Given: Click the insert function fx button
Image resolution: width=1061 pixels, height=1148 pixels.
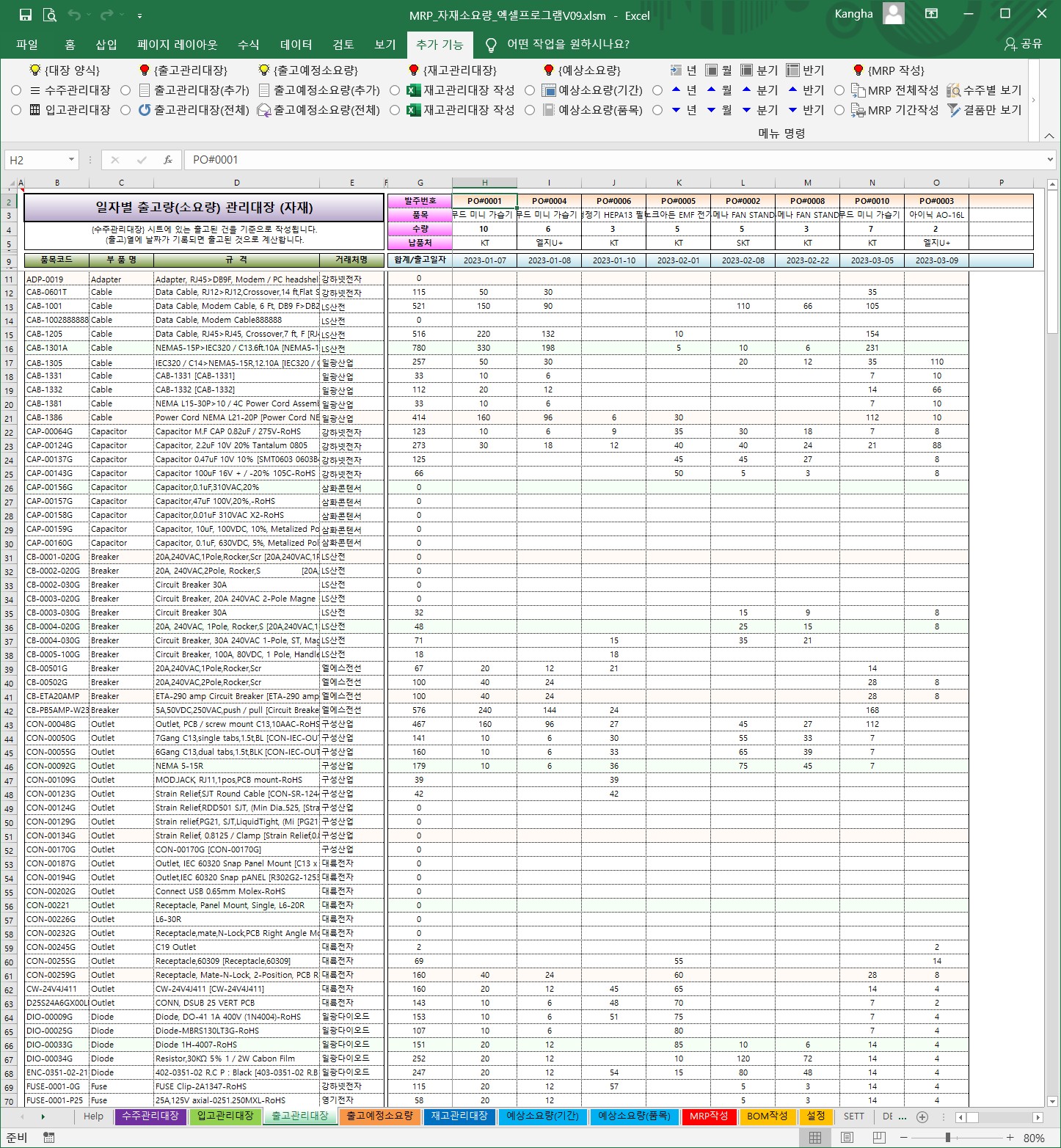Looking at the screenshot, I should [168, 159].
